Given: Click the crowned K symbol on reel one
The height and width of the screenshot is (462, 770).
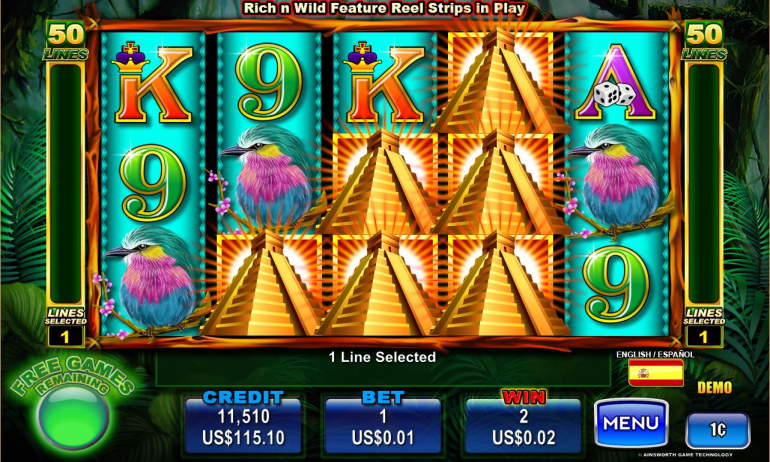Looking at the screenshot, I should click(153, 82).
